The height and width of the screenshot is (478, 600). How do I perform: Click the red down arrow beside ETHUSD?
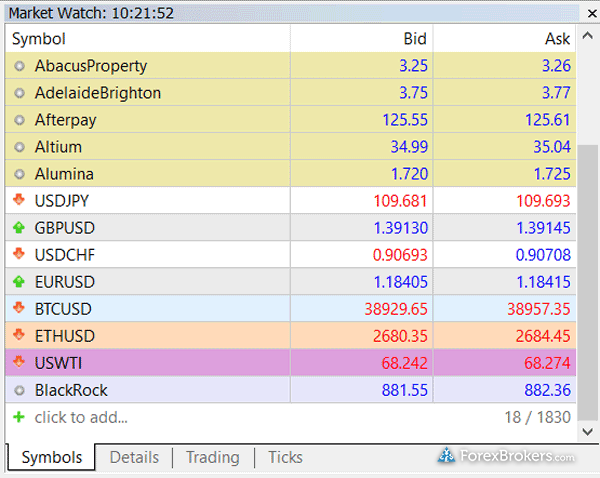[19, 334]
